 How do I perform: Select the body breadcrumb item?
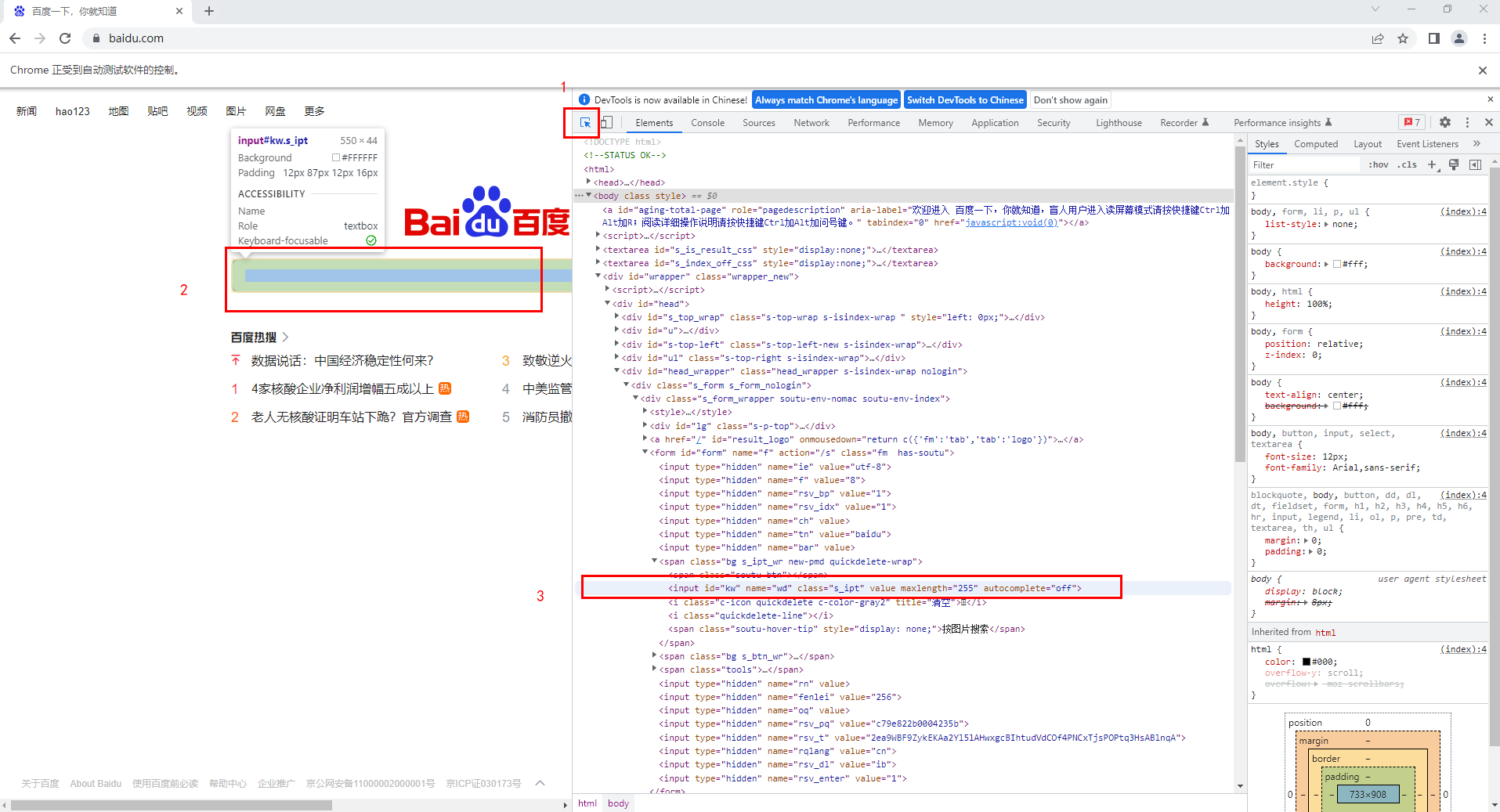tap(618, 803)
